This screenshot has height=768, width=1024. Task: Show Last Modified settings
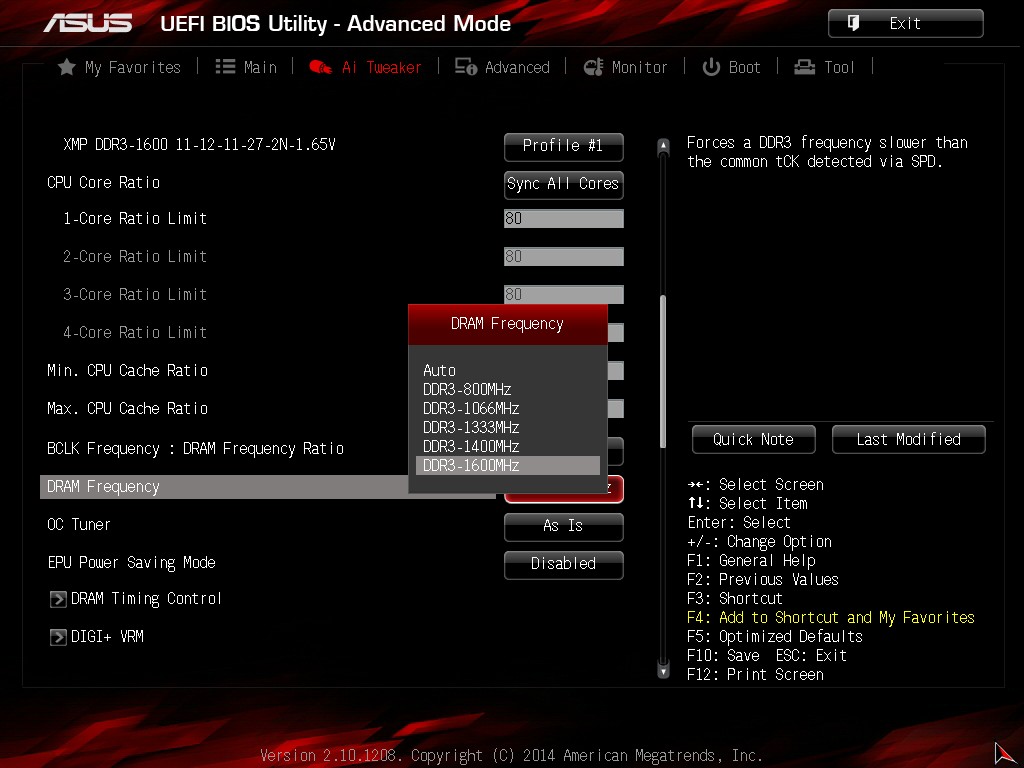pyautogui.click(x=908, y=440)
